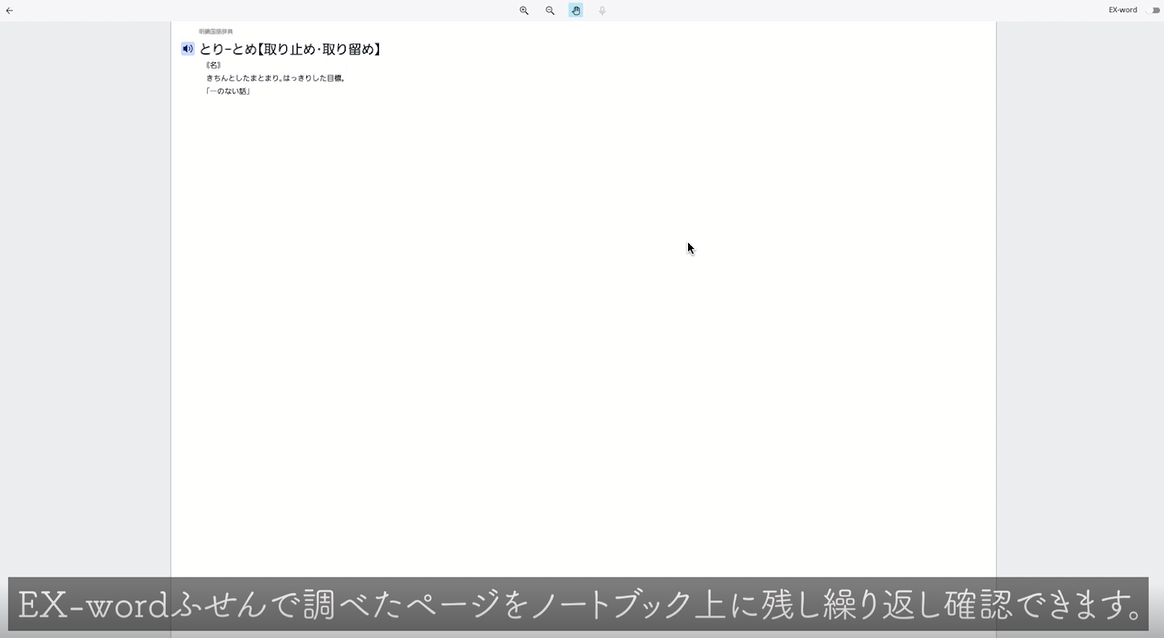Screen dimensions: 1164x638
Task: Click the grayed-out microphone icon
Action: 602,10
